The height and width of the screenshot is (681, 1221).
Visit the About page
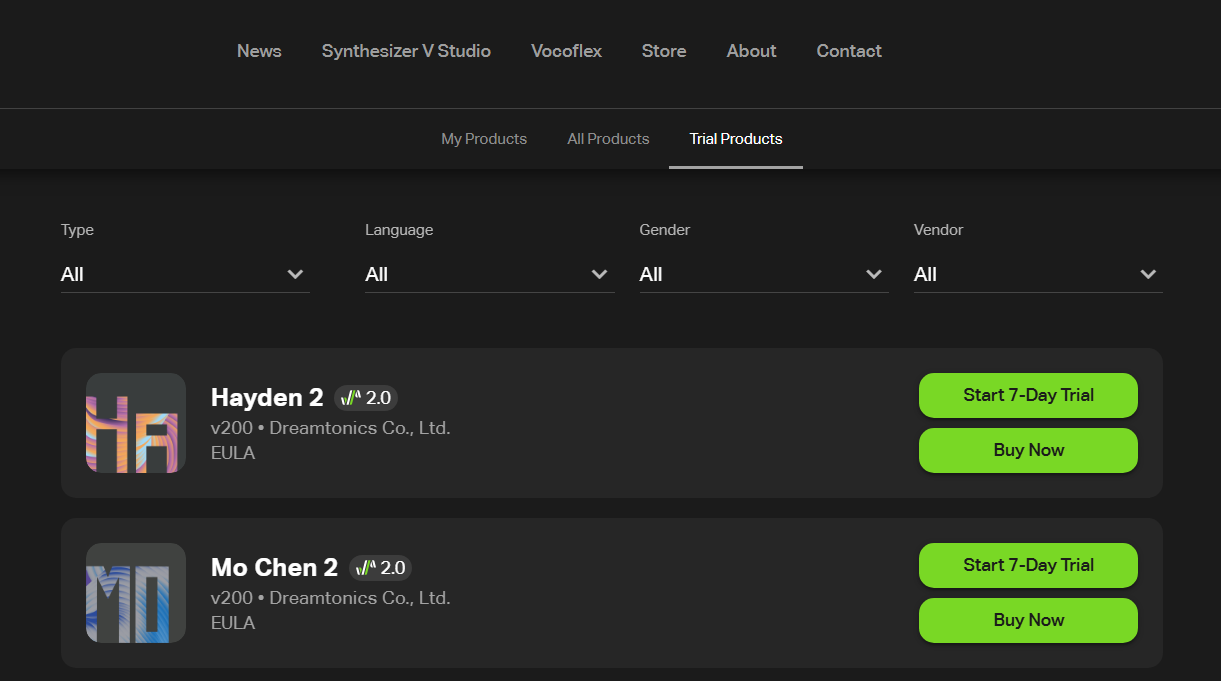click(x=752, y=51)
